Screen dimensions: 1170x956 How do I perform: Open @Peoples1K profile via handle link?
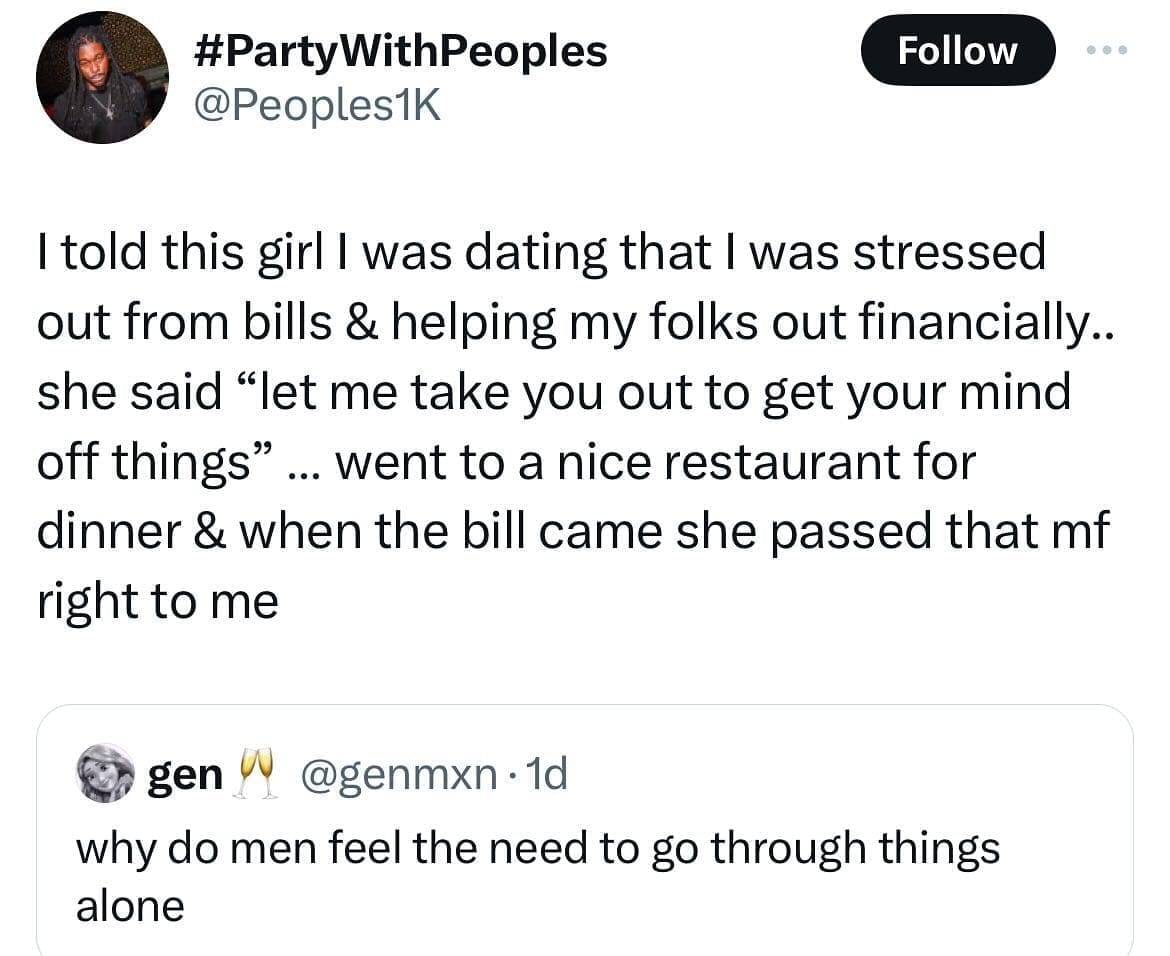(316, 103)
